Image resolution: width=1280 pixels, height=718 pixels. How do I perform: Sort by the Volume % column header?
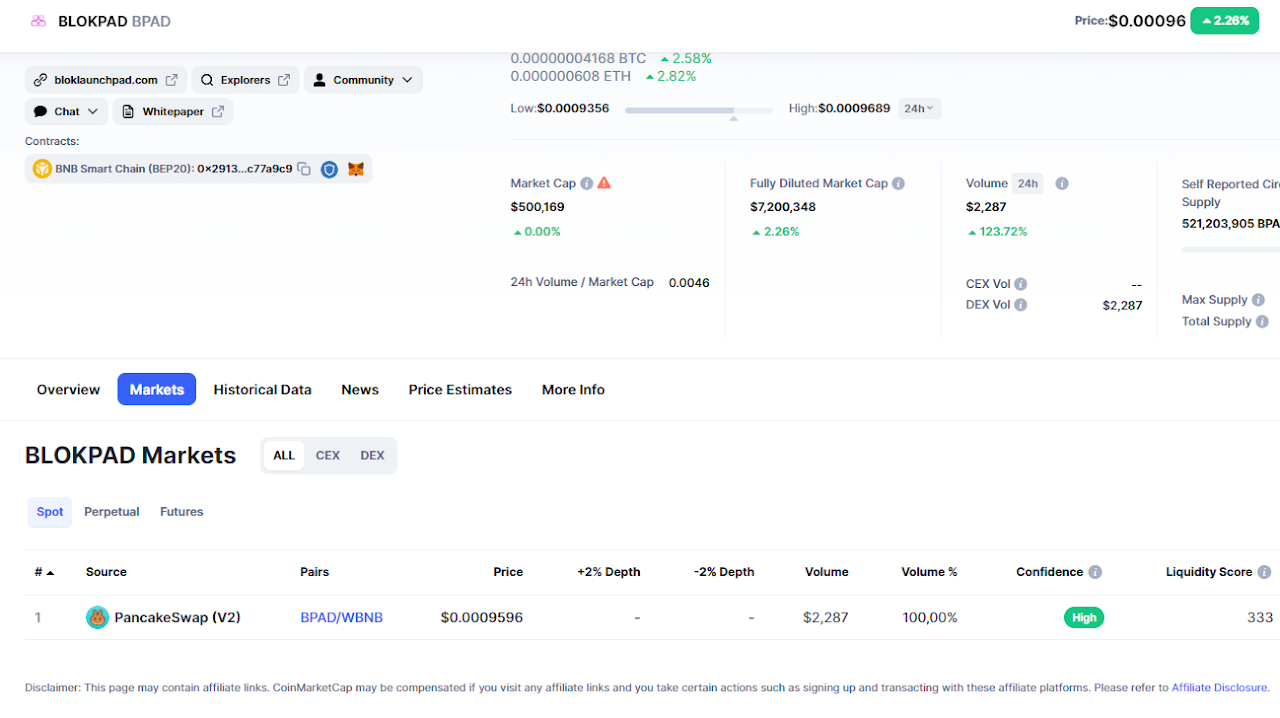point(929,572)
